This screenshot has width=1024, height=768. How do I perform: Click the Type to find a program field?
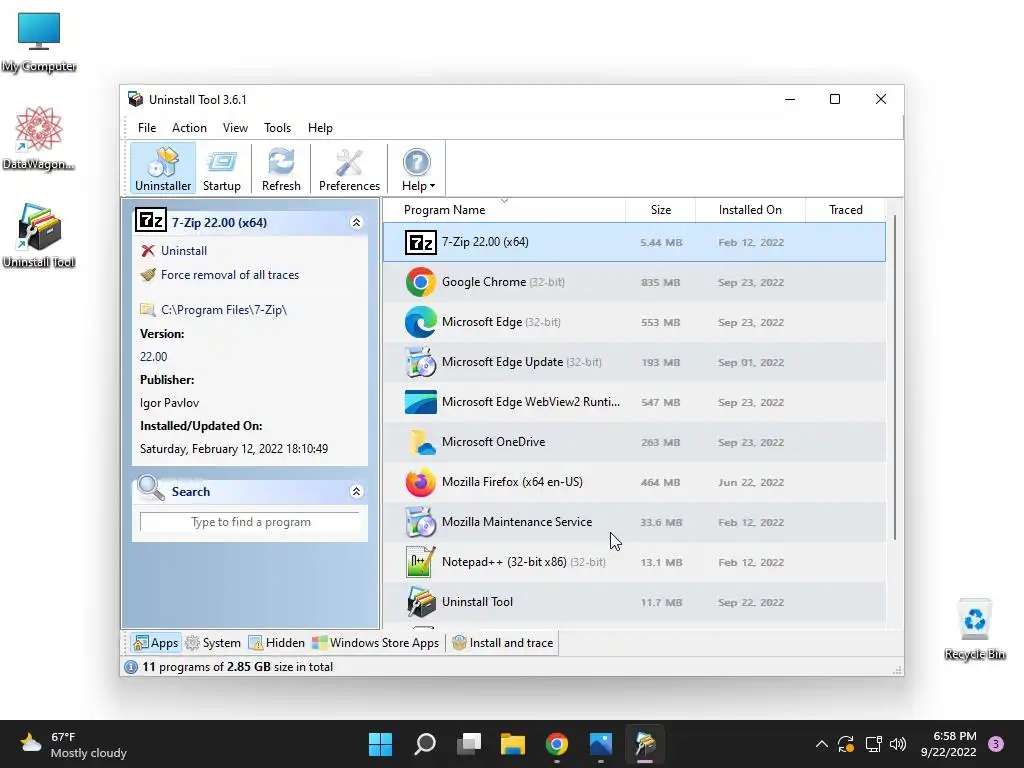coord(250,522)
